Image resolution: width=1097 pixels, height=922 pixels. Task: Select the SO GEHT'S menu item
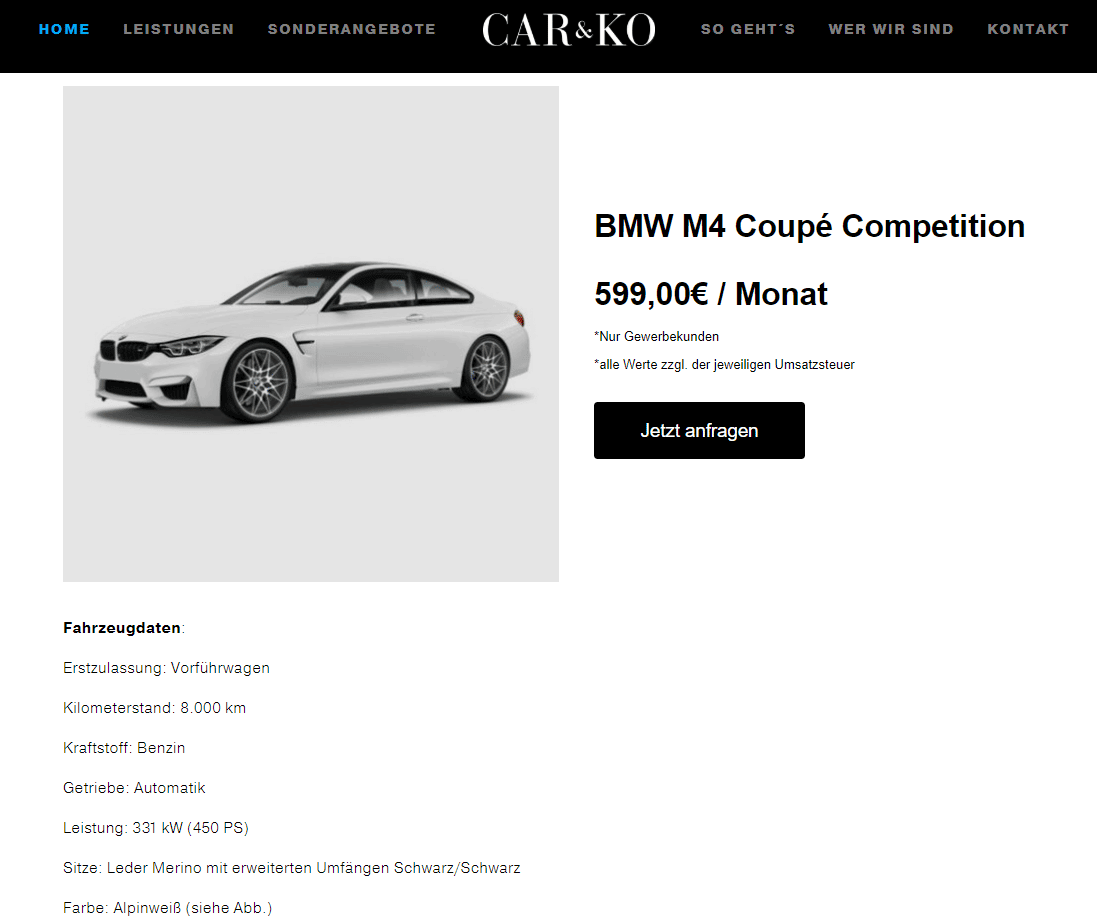tap(748, 29)
